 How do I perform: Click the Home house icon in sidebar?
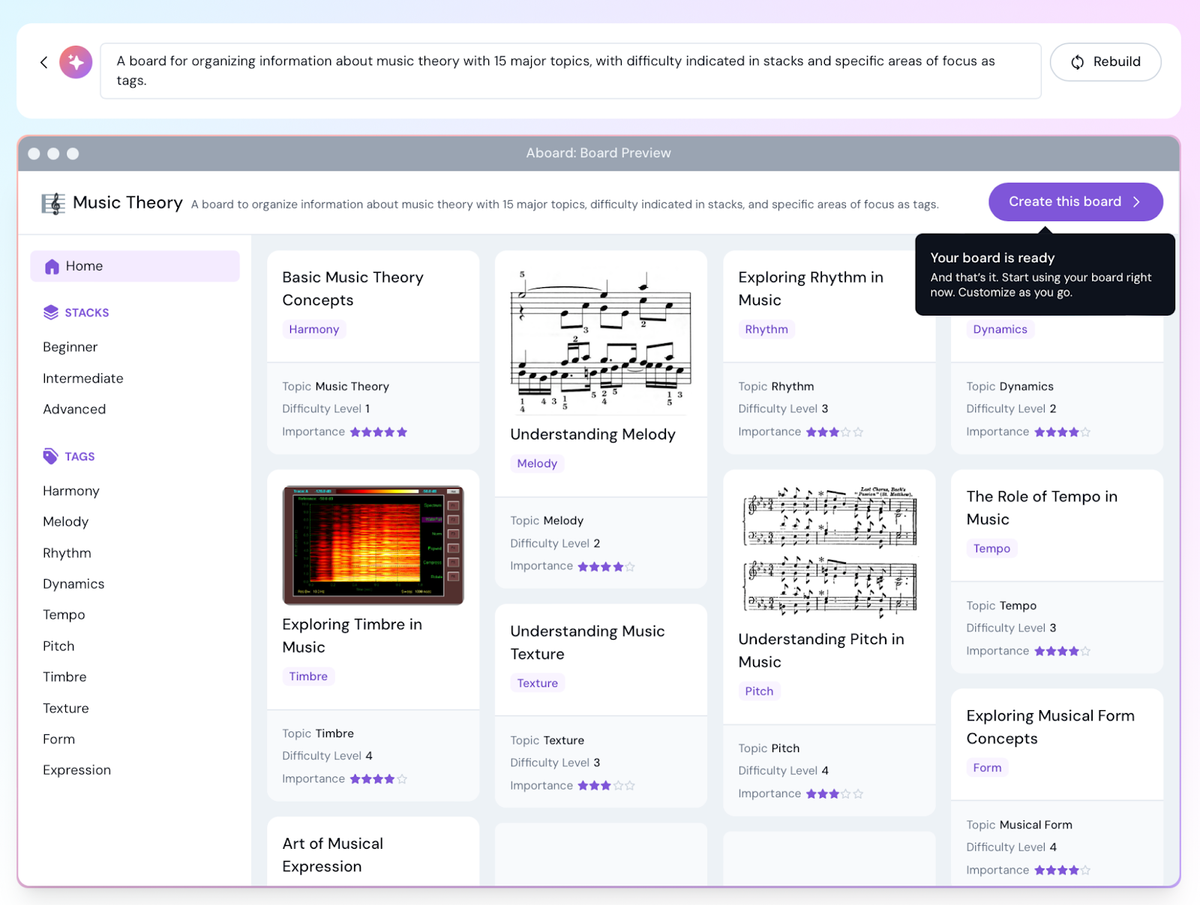(x=53, y=266)
